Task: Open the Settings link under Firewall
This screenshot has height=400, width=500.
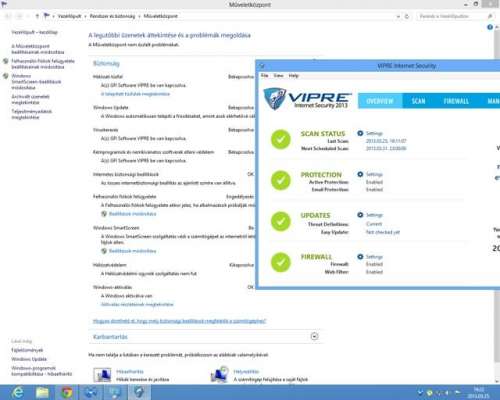Action: (374, 257)
